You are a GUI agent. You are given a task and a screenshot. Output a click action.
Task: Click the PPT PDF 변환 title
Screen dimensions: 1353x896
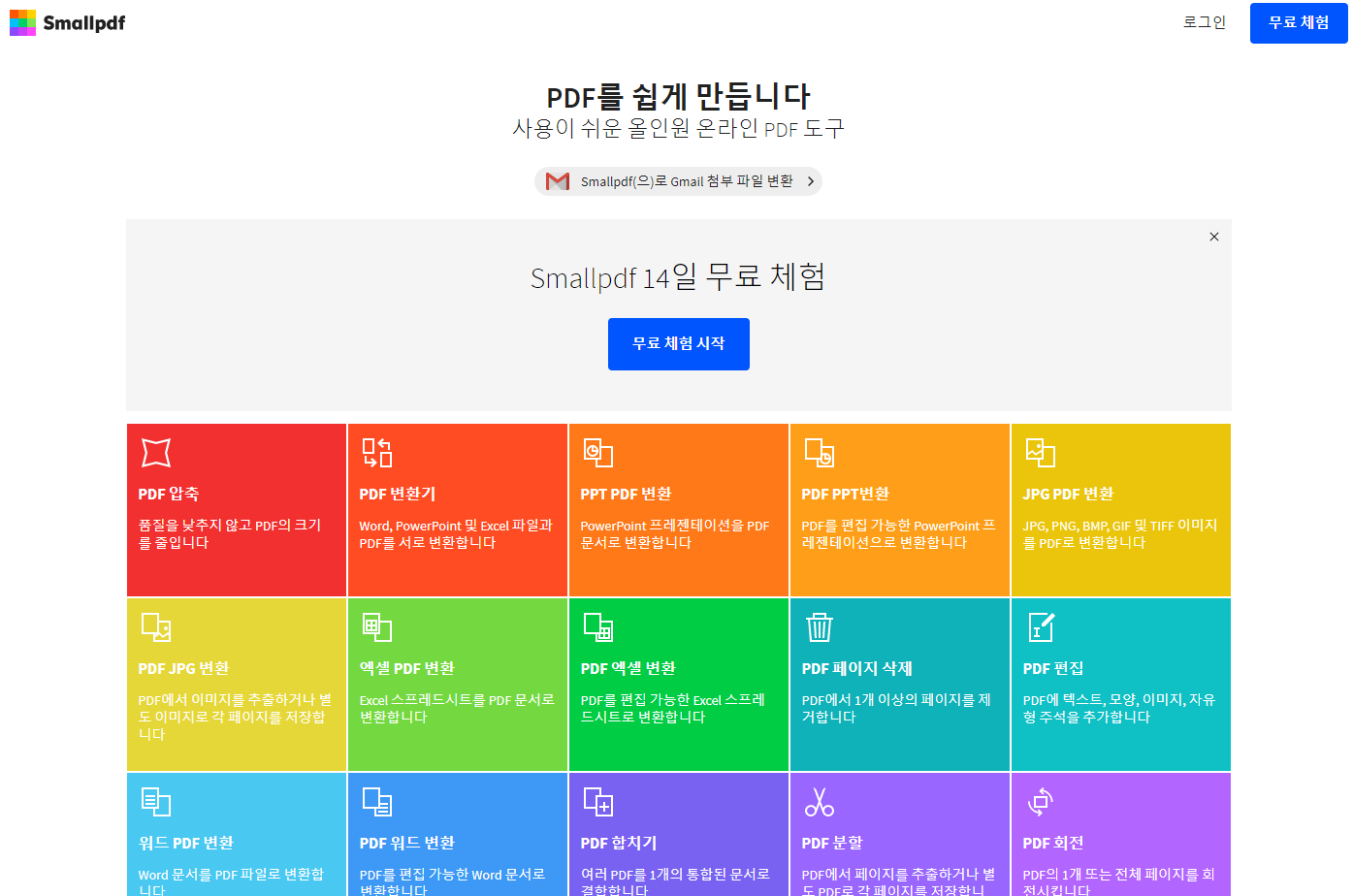tap(626, 494)
